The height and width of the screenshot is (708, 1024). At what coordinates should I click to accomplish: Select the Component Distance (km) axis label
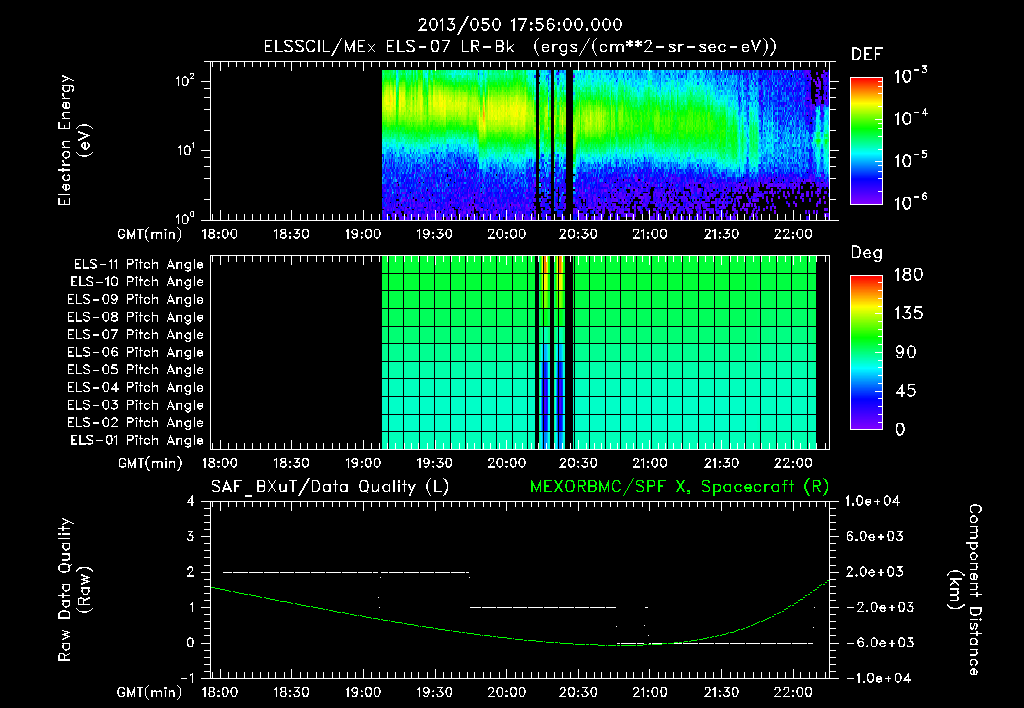point(965,590)
